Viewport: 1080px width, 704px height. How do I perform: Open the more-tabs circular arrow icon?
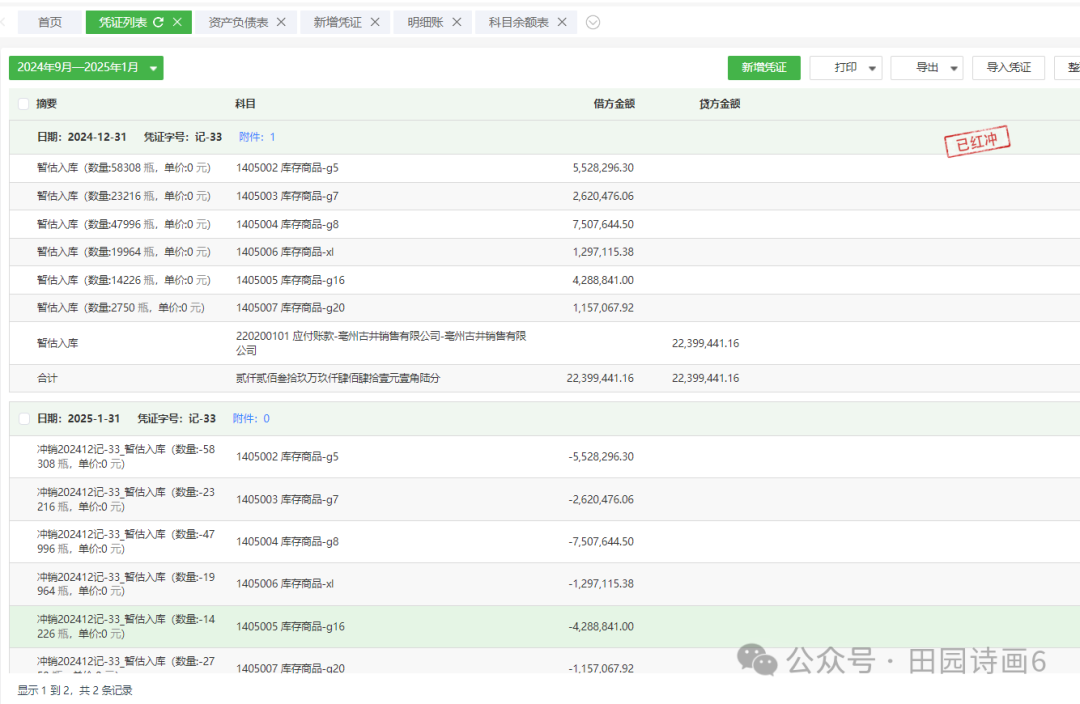pyautogui.click(x=593, y=22)
